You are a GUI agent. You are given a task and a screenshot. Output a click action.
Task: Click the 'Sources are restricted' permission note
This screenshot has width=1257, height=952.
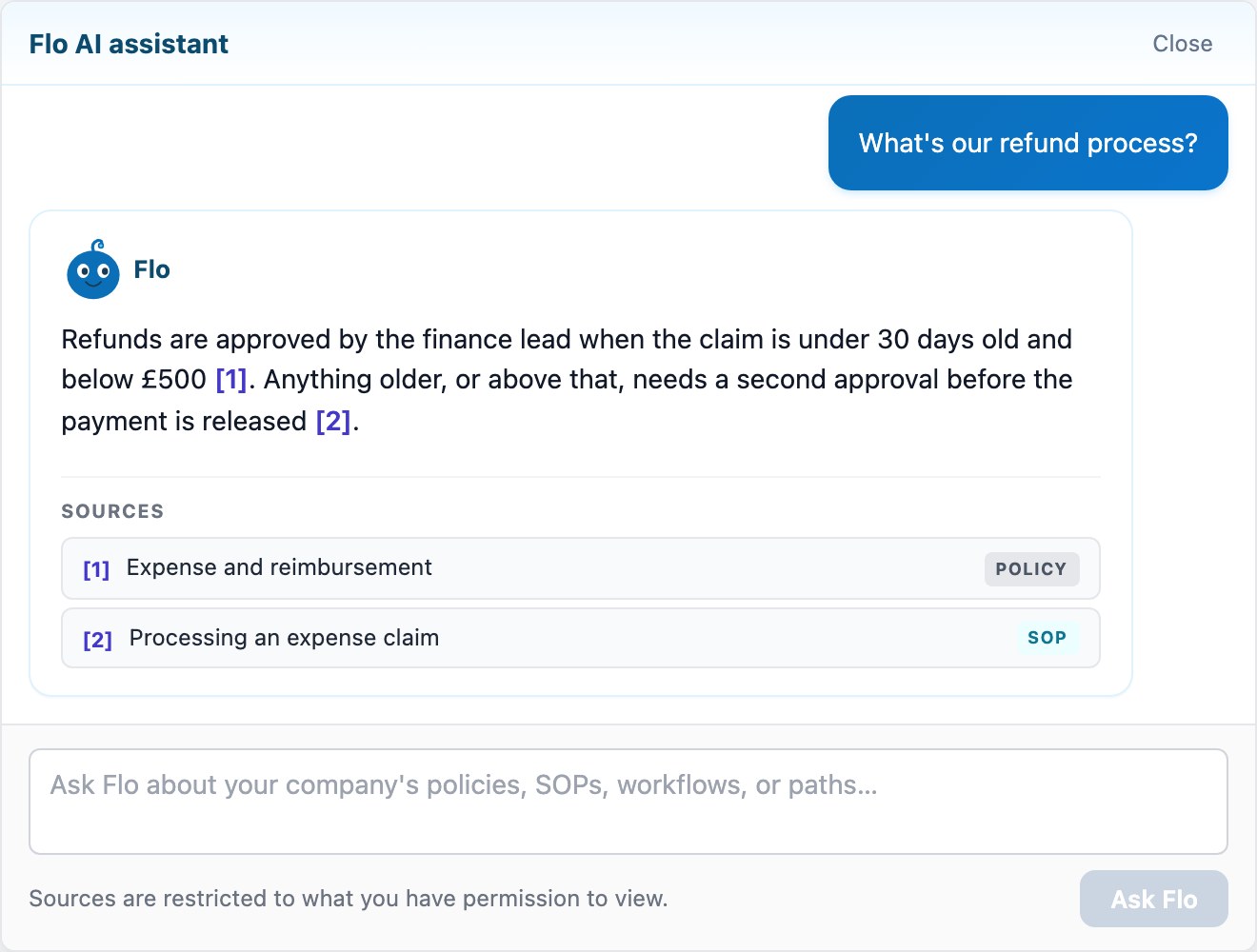click(349, 899)
